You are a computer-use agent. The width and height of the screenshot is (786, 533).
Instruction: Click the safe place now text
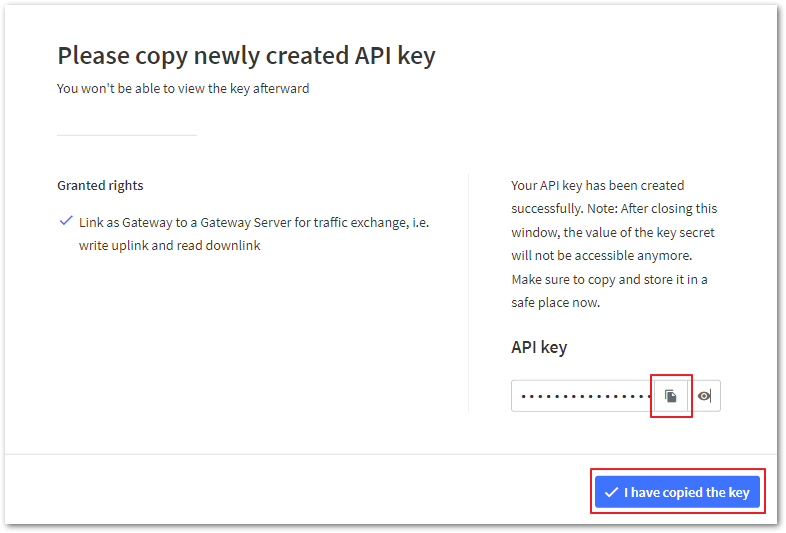555,303
